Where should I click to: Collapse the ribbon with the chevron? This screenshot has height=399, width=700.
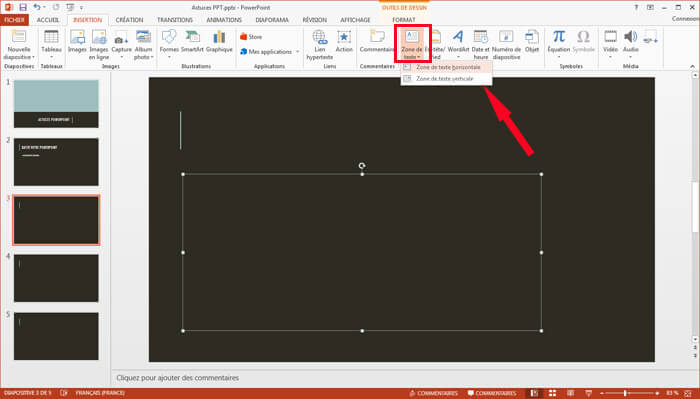692,66
